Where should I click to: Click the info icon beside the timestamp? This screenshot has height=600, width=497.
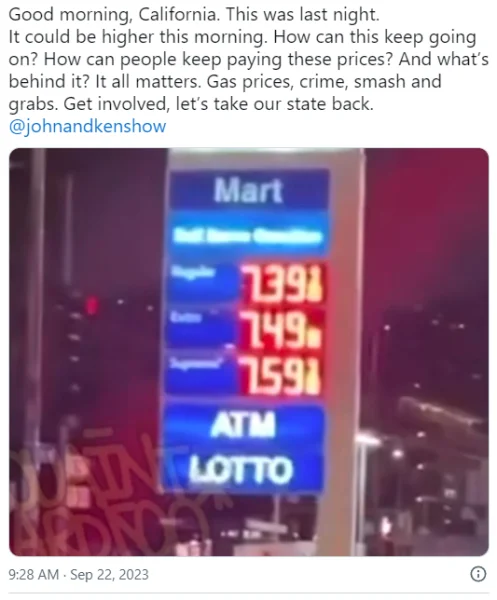click(x=478, y=574)
